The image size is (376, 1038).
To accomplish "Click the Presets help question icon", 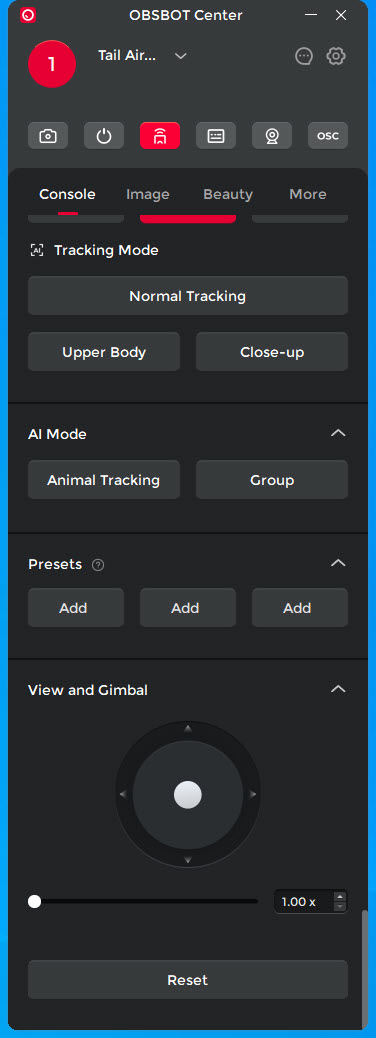I will [x=98, y=565].
